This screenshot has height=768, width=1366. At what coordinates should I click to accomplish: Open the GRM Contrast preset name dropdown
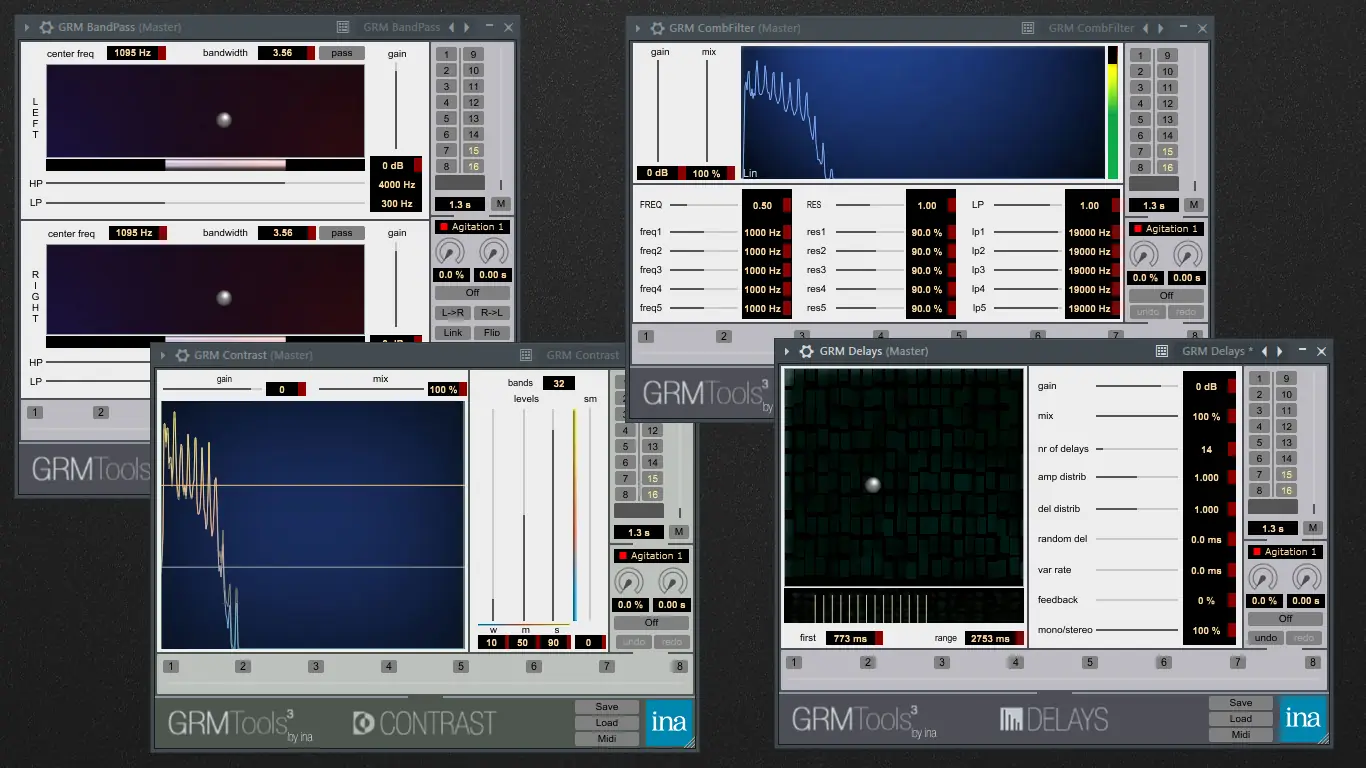point(583,355)
